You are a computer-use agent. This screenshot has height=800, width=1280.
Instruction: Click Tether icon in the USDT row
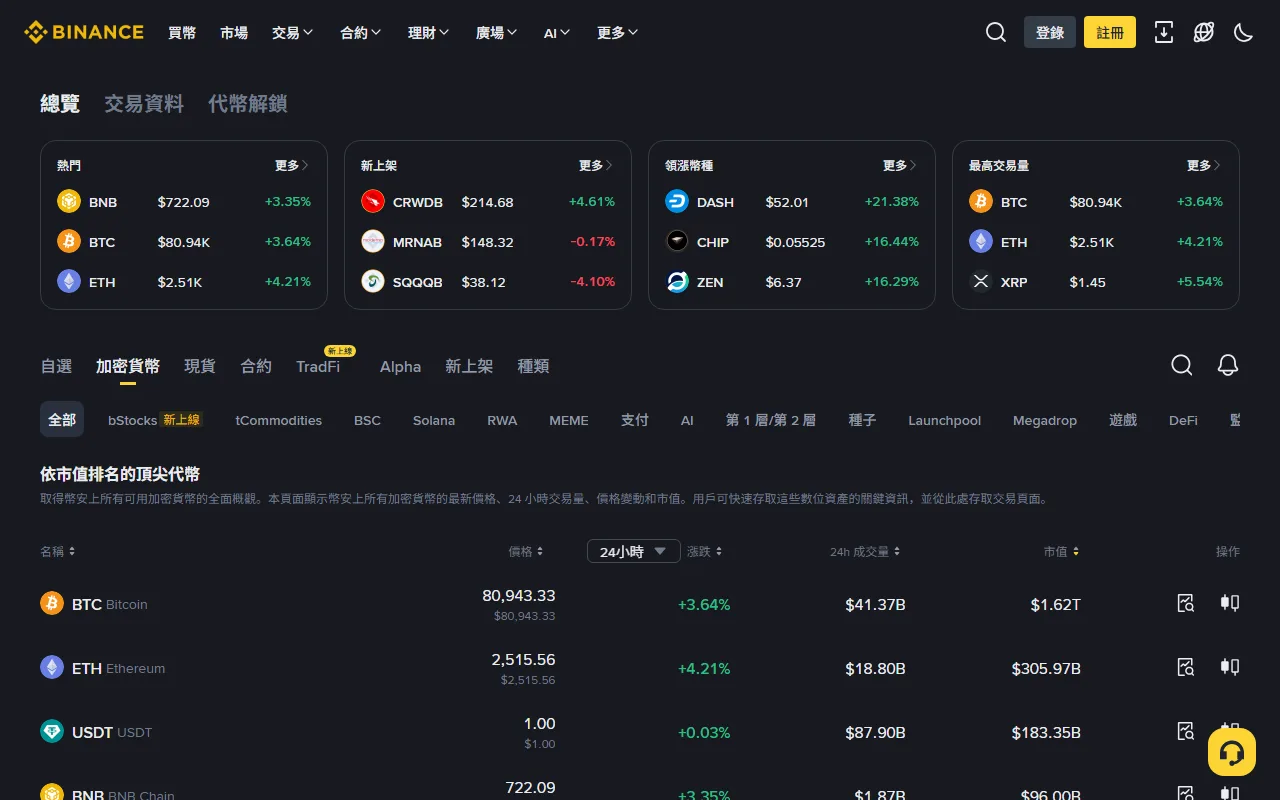click(x=52, y=731)
